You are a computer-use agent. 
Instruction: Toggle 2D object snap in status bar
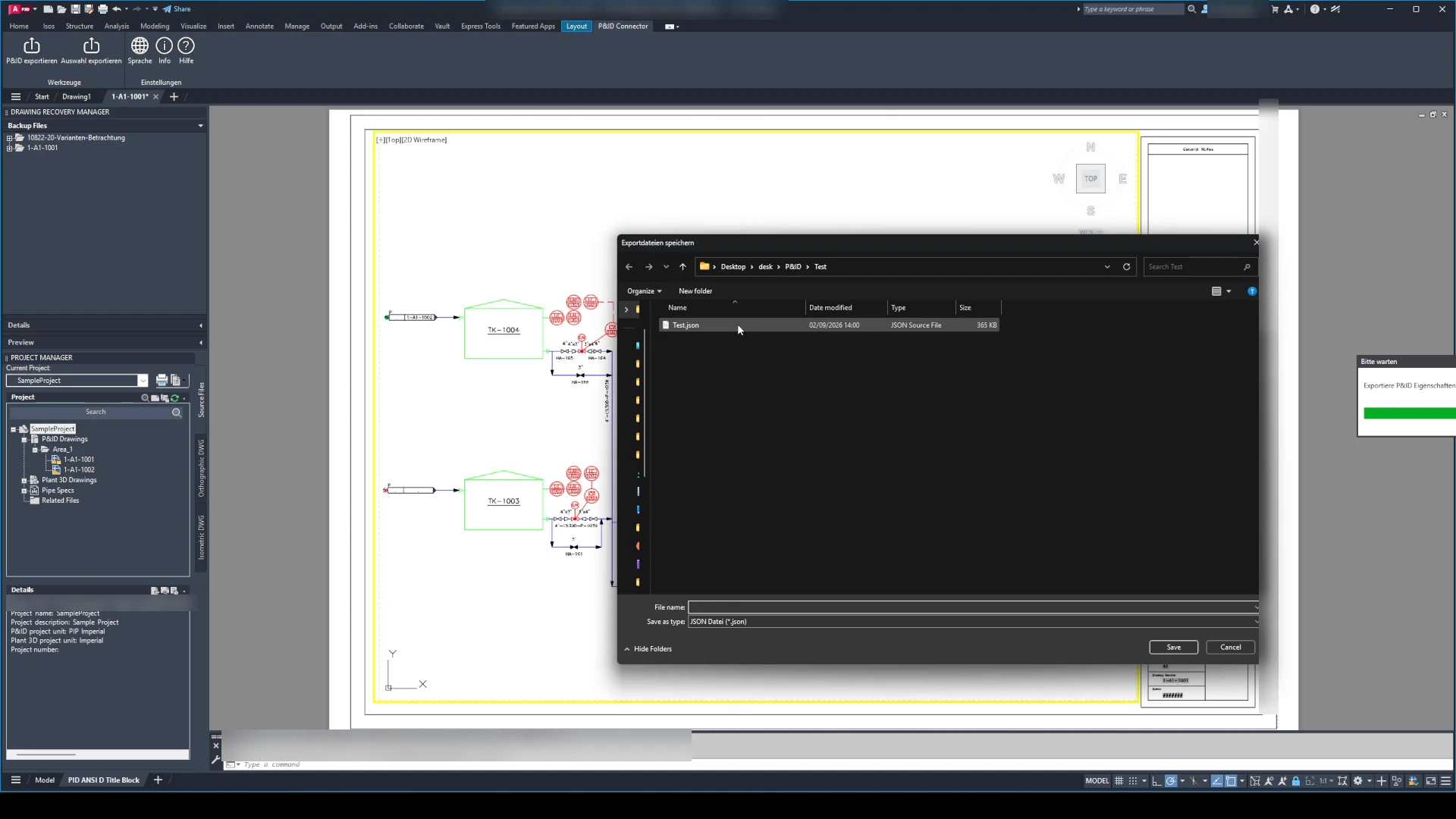coord(1231,781)
